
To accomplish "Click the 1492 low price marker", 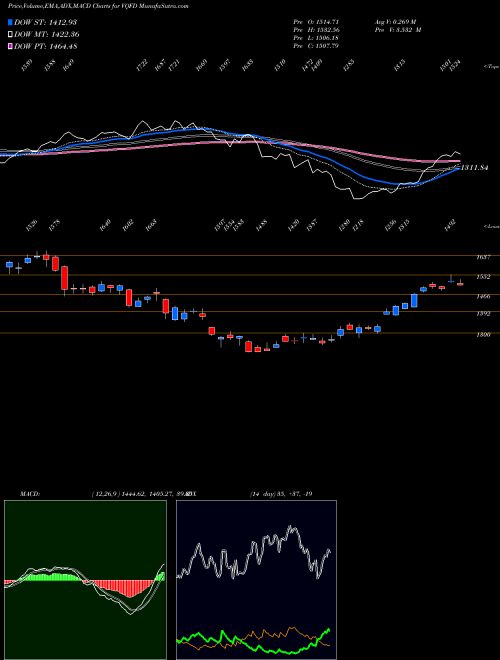I will 452,224.
